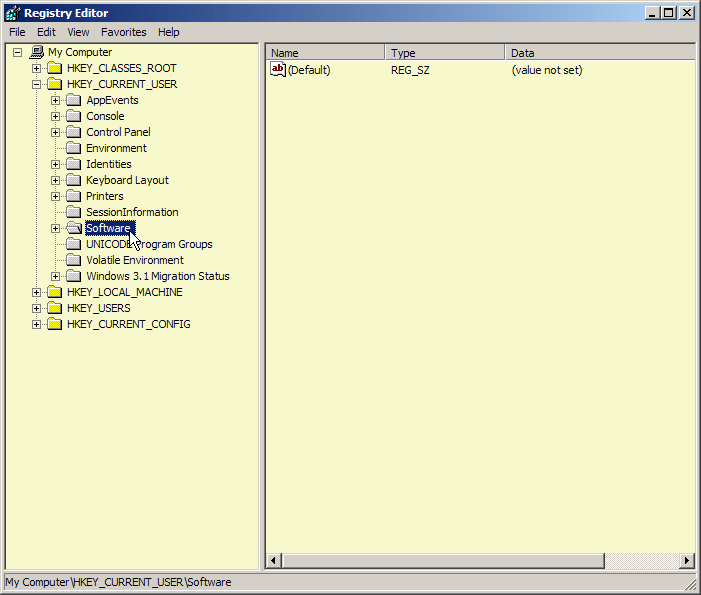The width and height of the screenshot is (701, 595).
Task: Expand the Software key
Action: click(x=55, y=228)
